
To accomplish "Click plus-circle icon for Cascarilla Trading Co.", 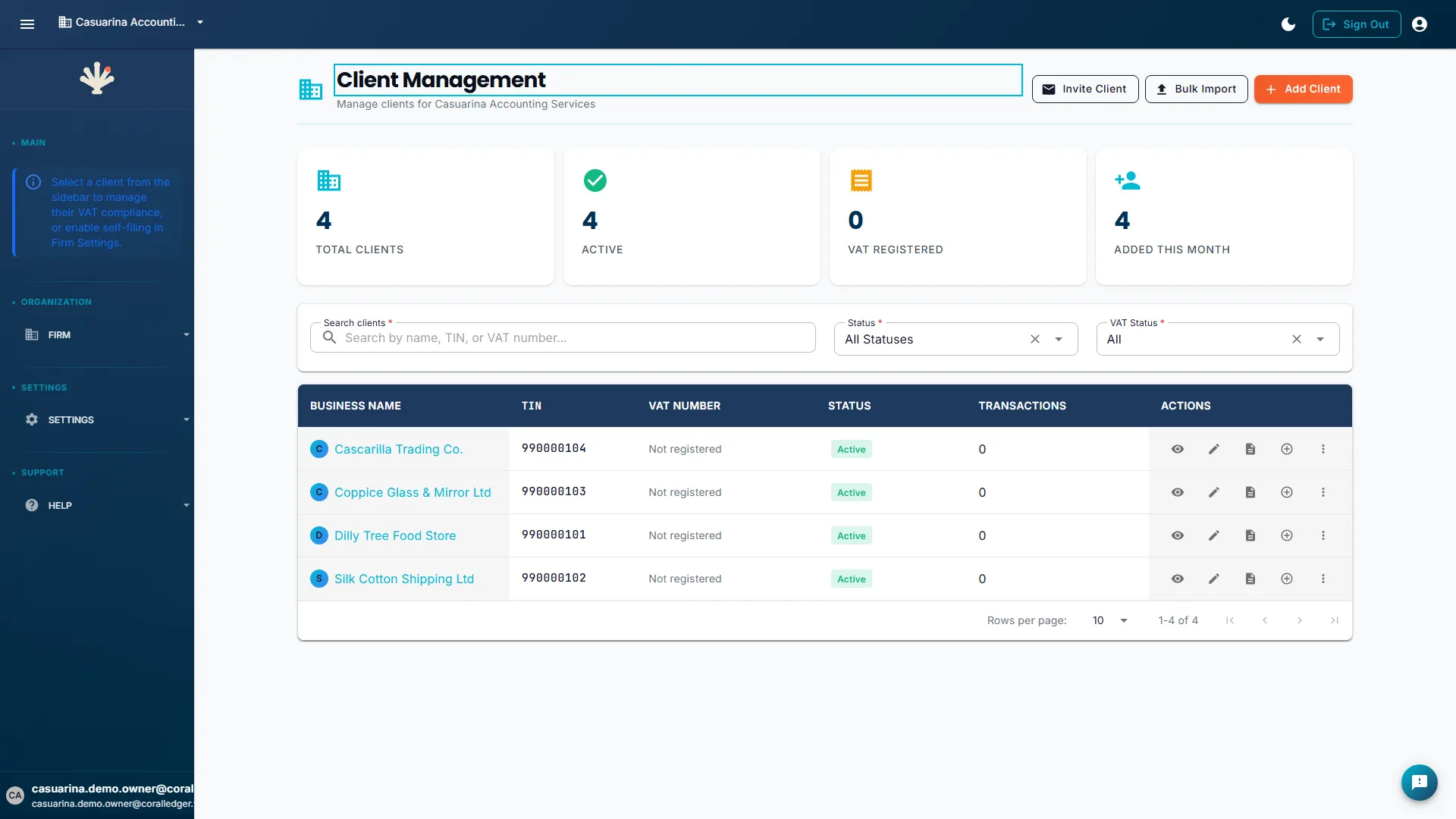I will 1287,449.
